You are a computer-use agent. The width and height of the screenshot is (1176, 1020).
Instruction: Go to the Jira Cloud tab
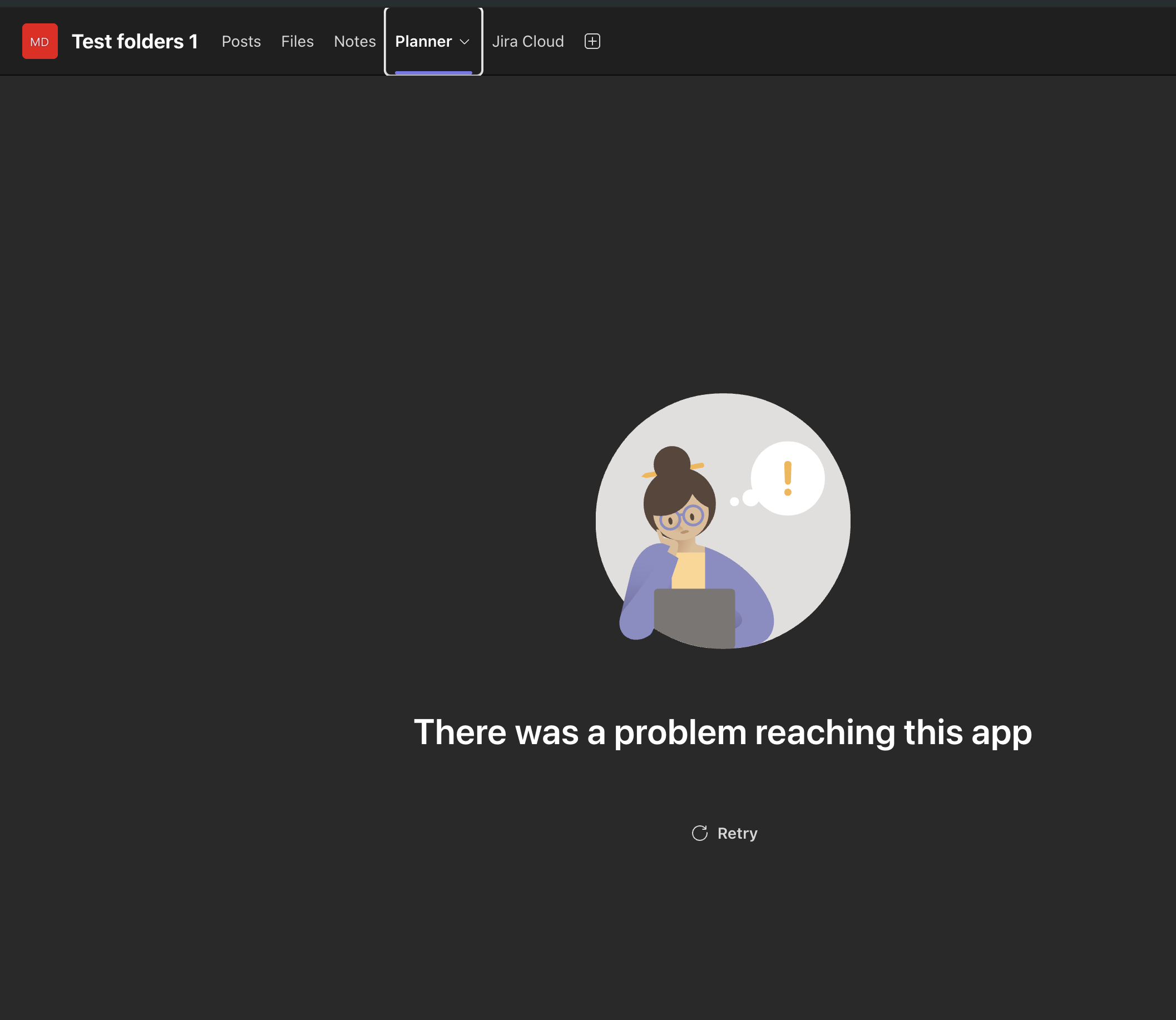(528, 42)
